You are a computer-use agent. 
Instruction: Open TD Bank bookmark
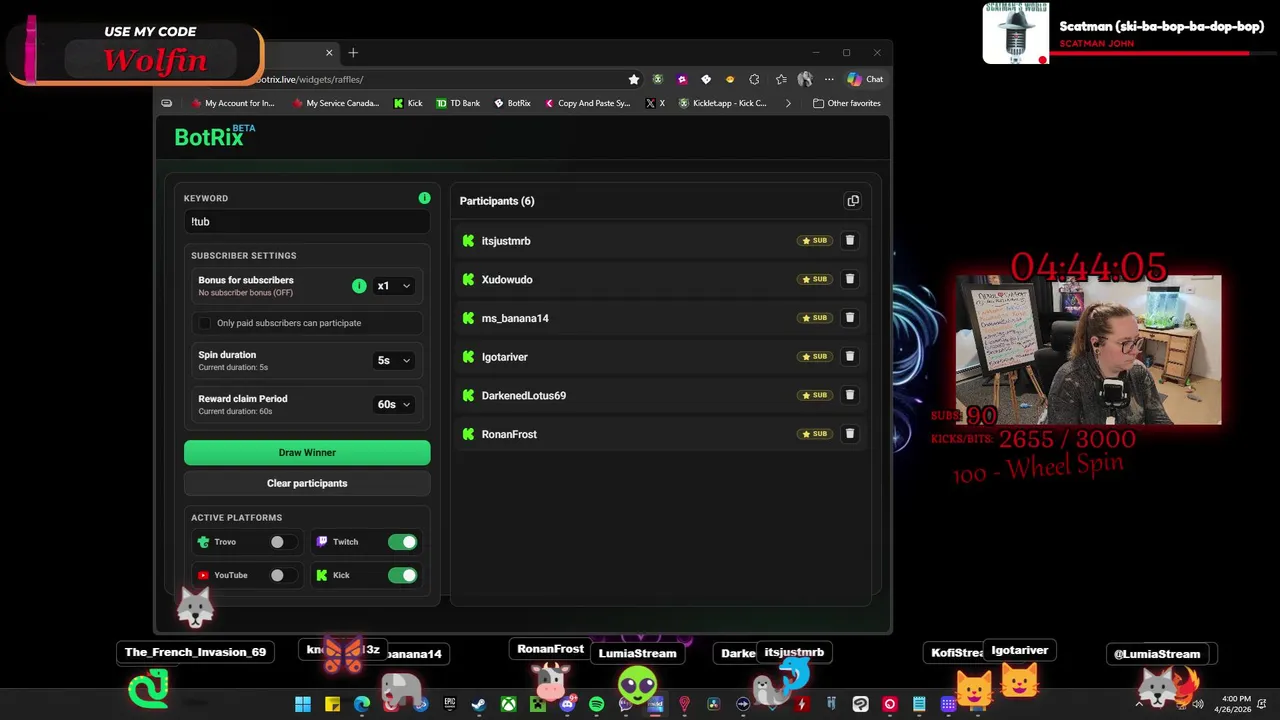point(458,103)
